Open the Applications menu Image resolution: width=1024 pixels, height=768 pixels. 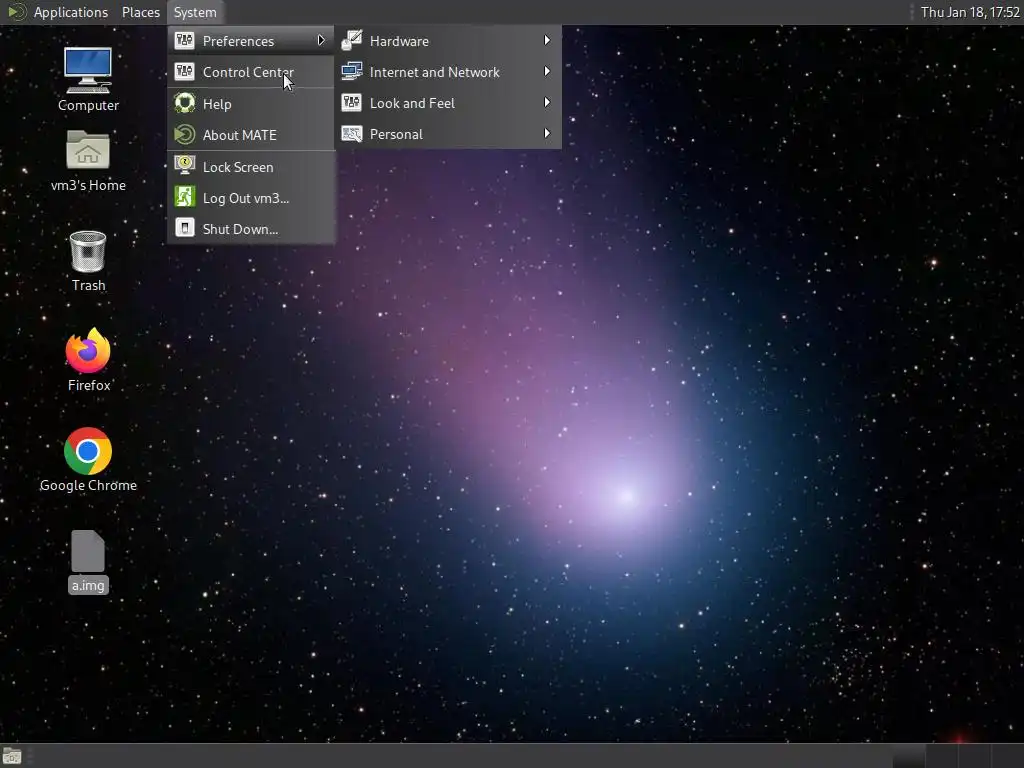point(71,12)
